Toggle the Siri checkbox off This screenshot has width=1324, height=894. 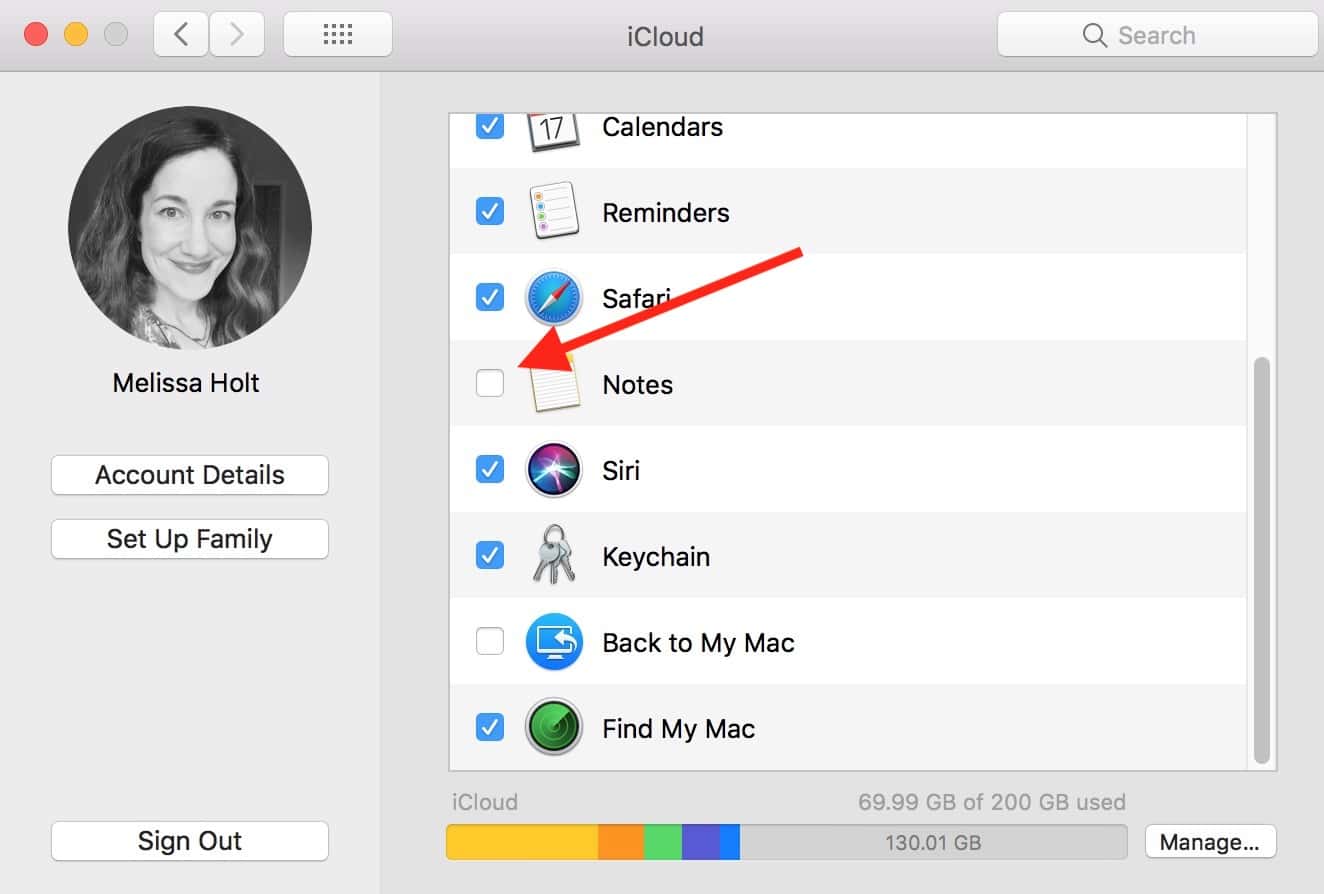tap(489, 469)
